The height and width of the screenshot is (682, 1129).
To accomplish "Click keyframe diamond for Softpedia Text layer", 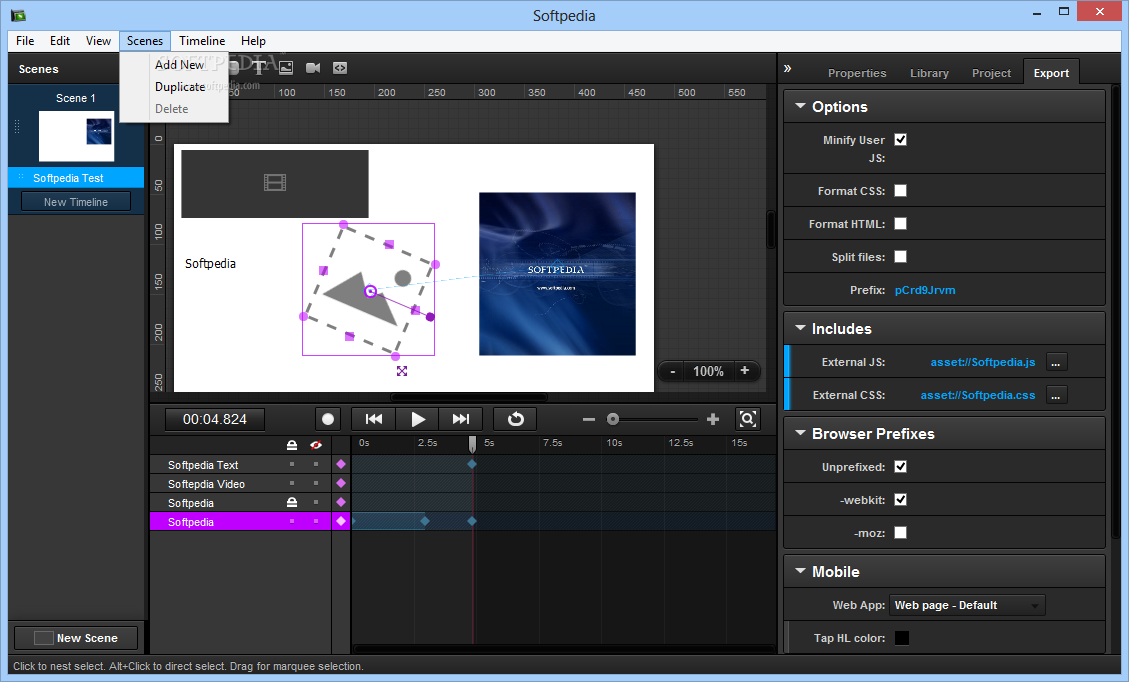I will click(x=341, y=465).
